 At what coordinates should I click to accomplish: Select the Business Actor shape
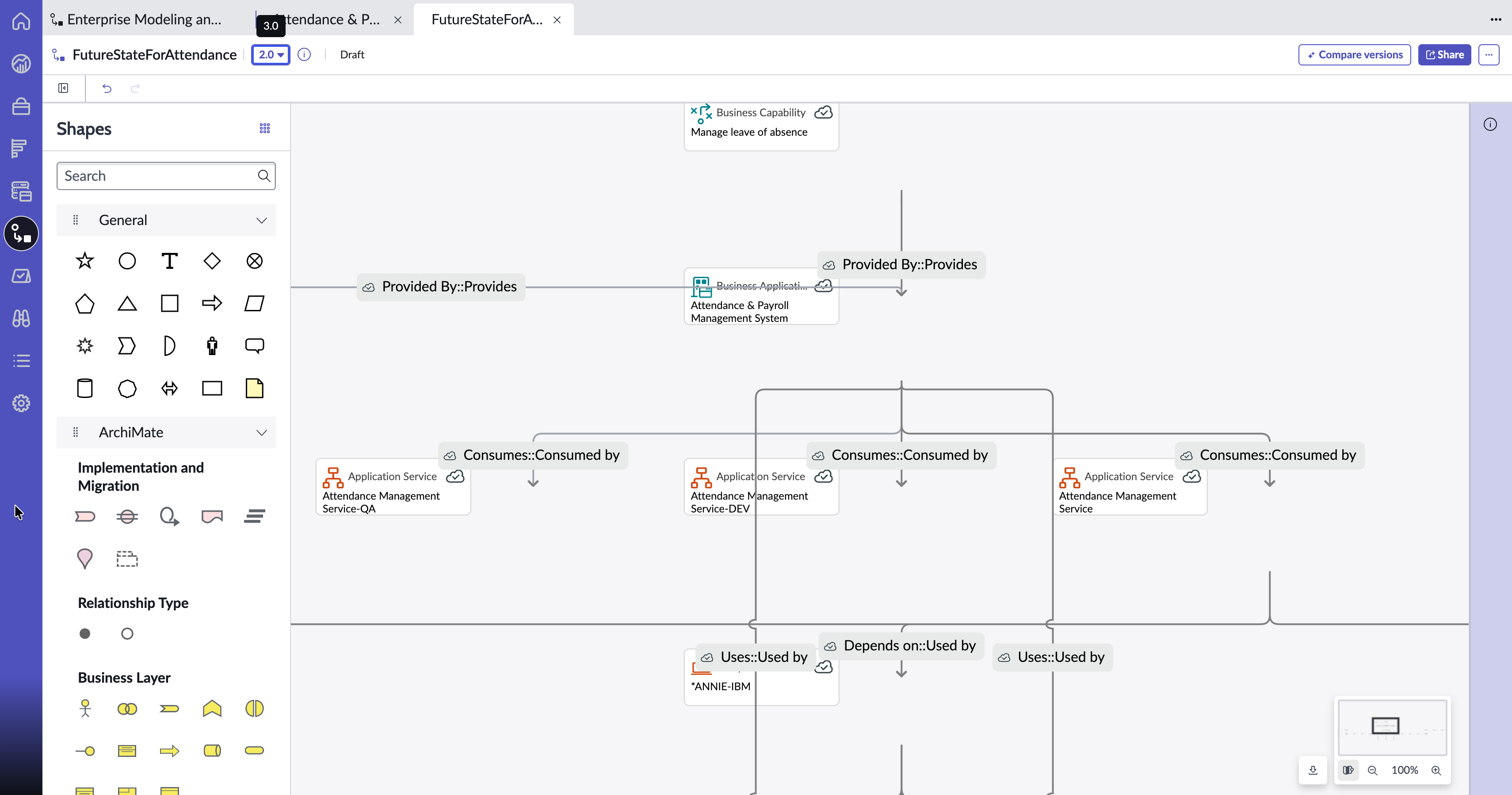(84, 708)
